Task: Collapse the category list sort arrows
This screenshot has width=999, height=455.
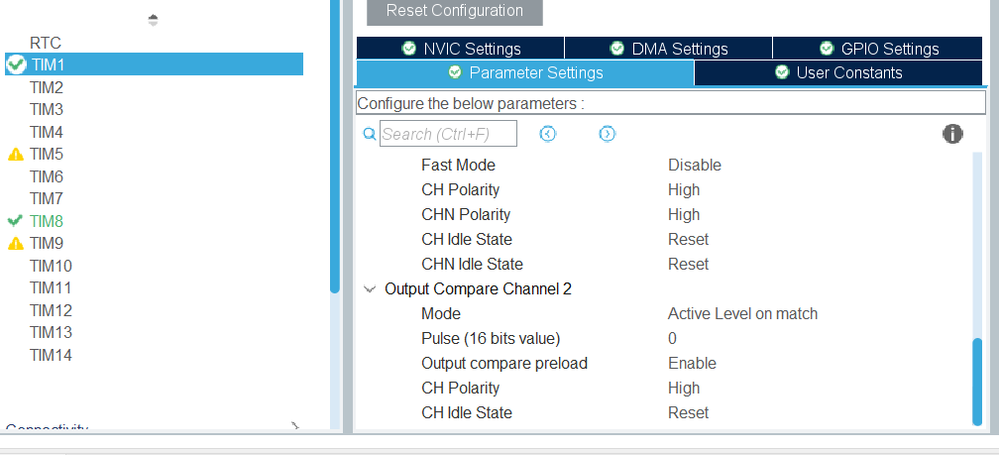Action: (x=153, y=19)
